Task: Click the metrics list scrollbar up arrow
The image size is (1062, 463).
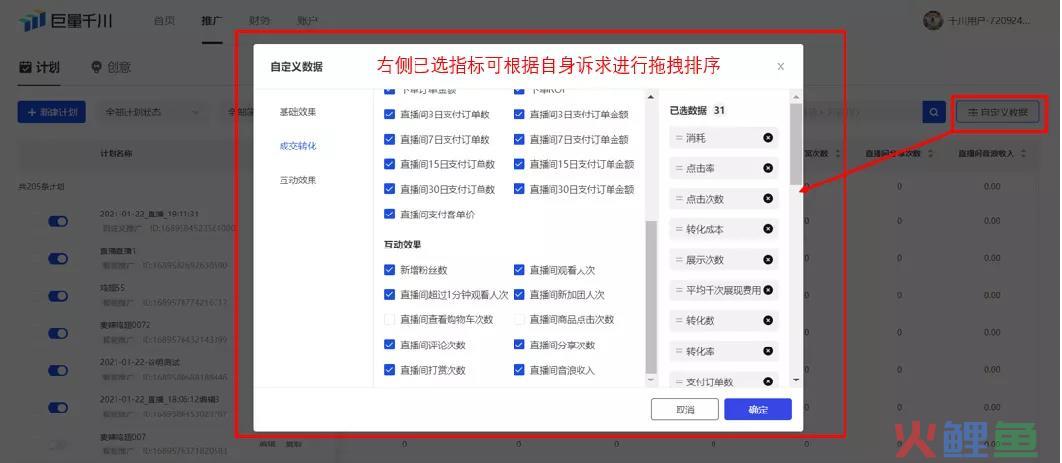Action: click(x=651, y=96)
